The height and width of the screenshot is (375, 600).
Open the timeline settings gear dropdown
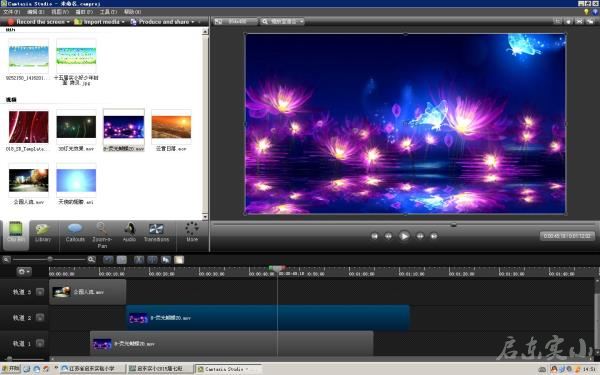tap(24, 271)
